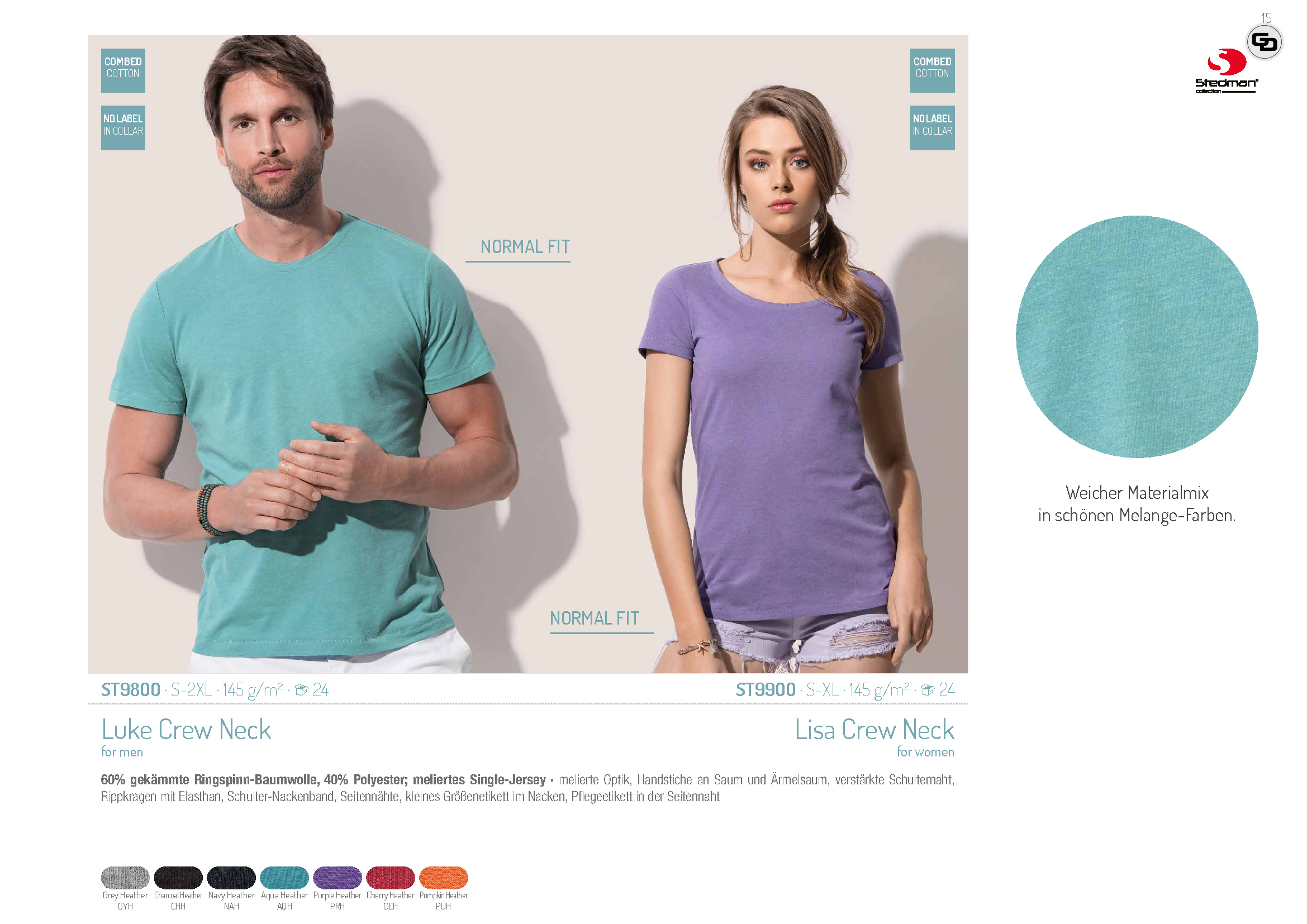
Task: Click the left No Label In Collar badge
Action: 123,128
